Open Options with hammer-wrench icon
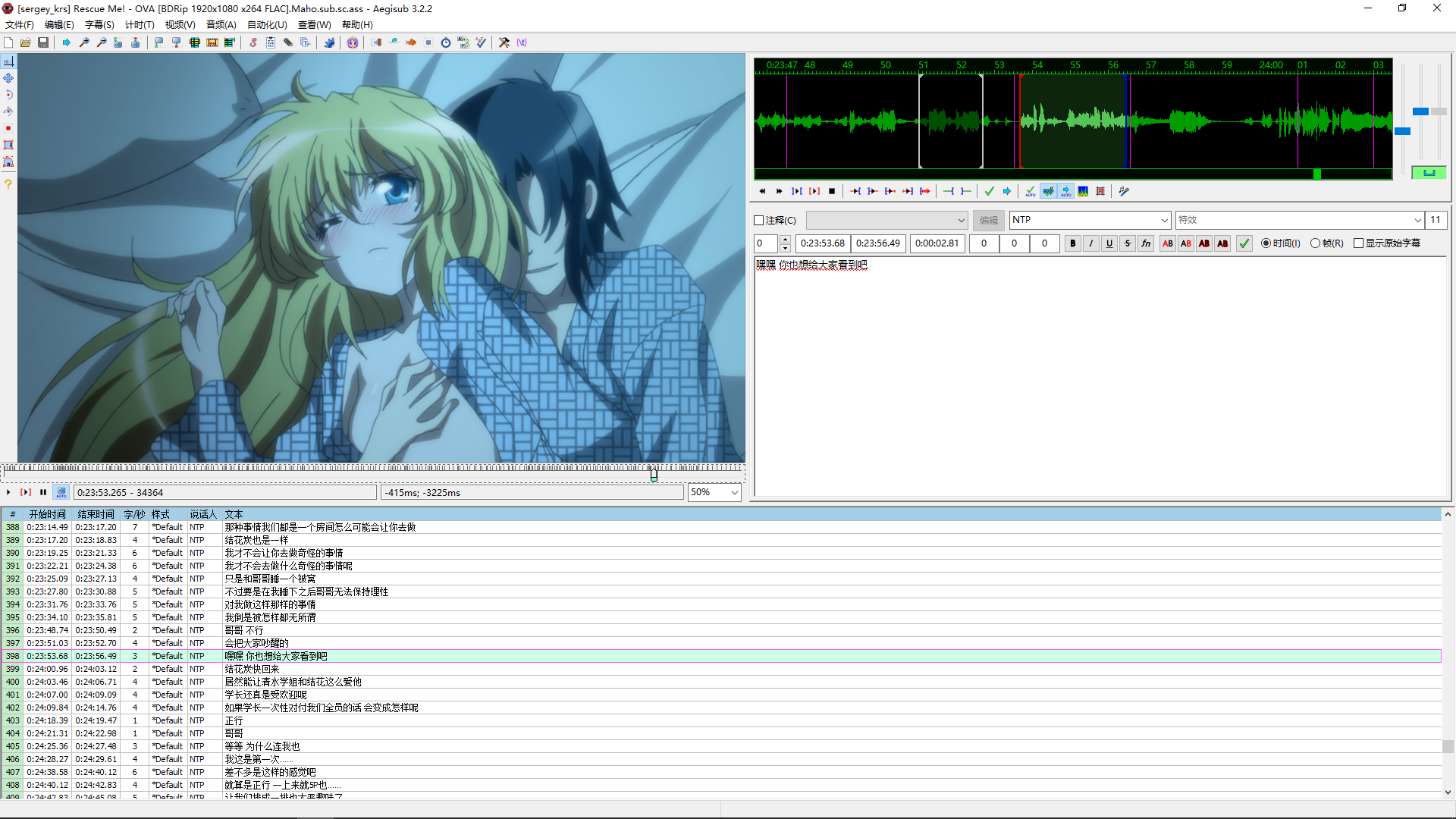This screenshot has width=1456, height=819. click(x=504, y=42)
